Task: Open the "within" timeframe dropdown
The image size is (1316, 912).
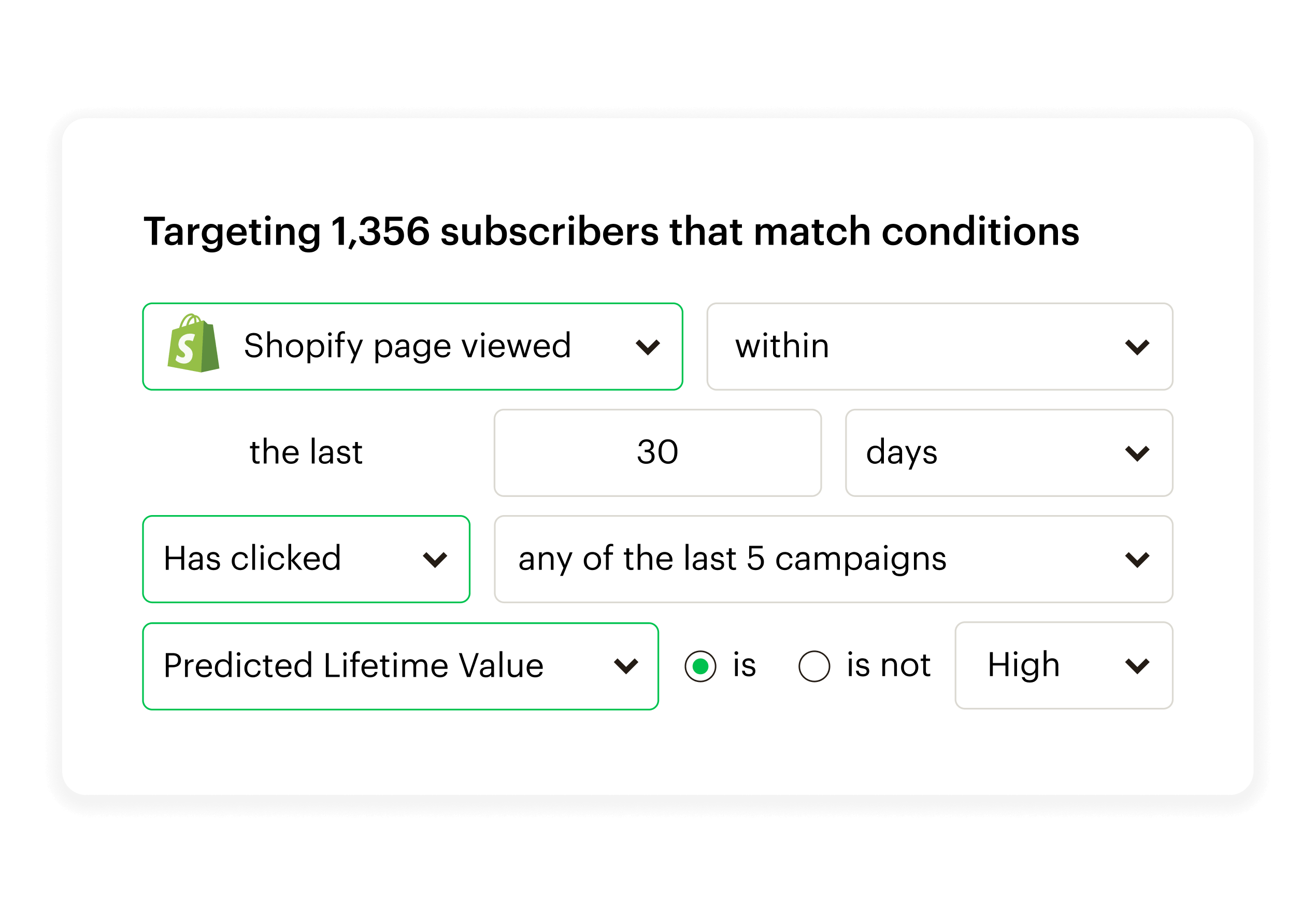Action: coord(939,347)
